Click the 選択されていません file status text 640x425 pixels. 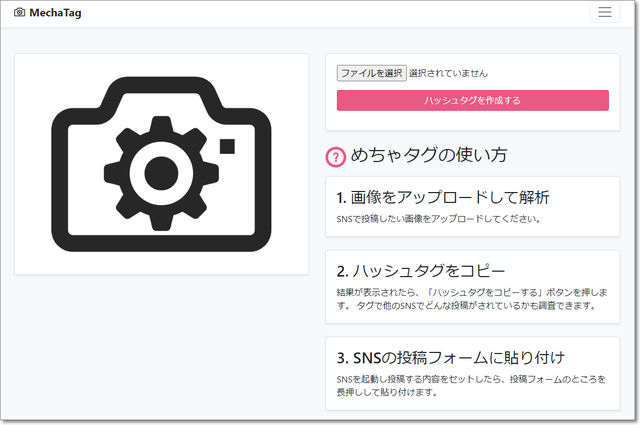(448, 73)
